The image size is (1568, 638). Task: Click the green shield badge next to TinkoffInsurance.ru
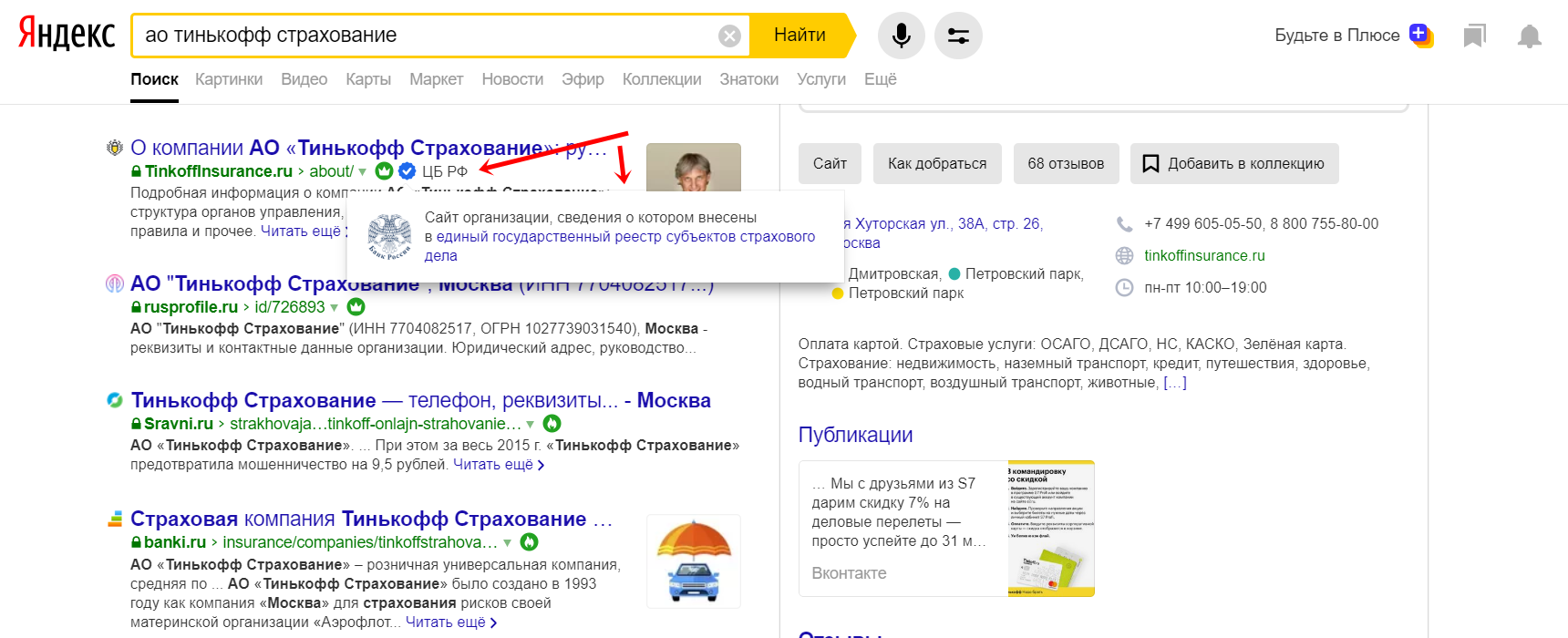385,171
